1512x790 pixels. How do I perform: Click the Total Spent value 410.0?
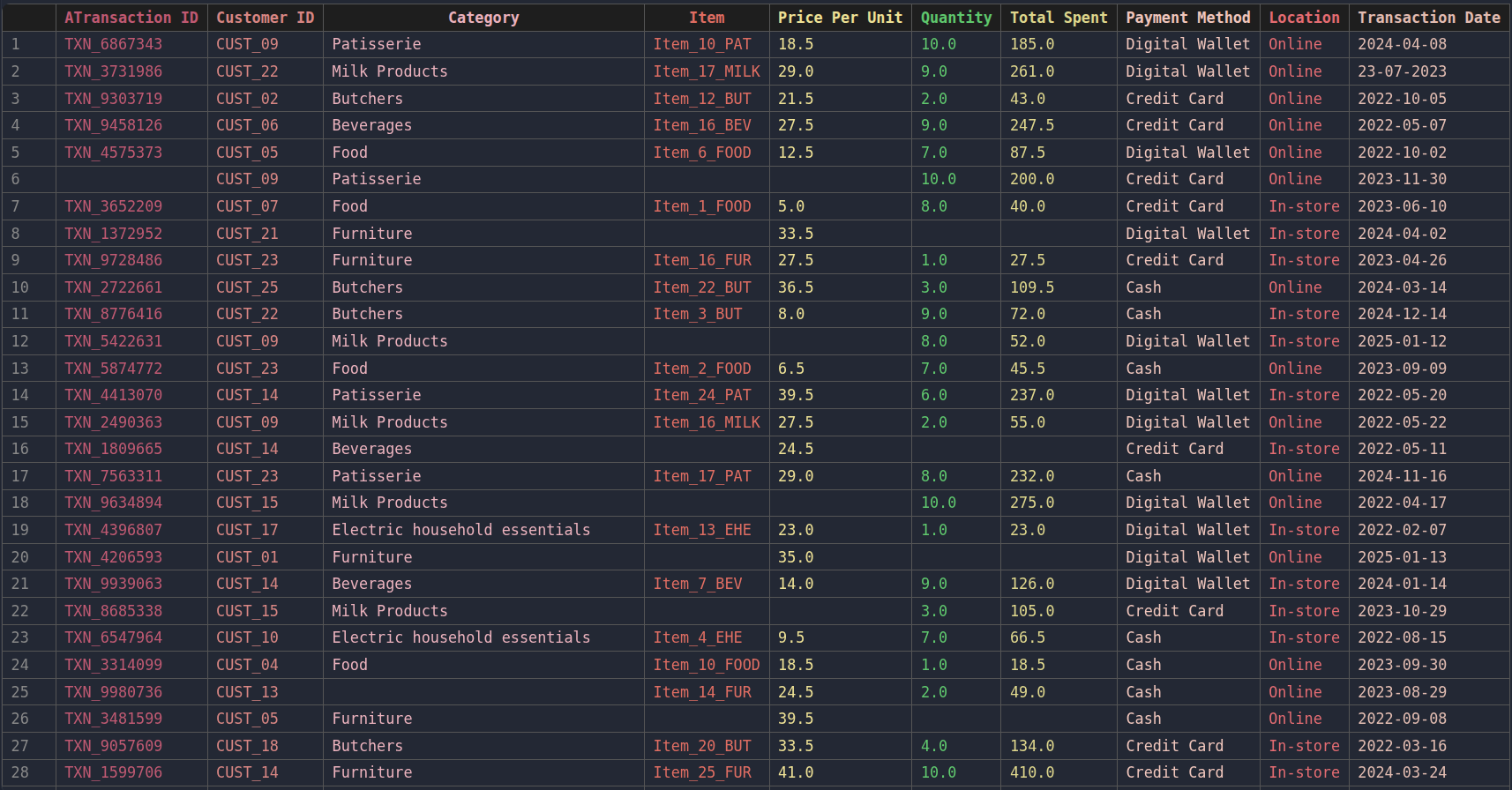tap(1059, 772)
